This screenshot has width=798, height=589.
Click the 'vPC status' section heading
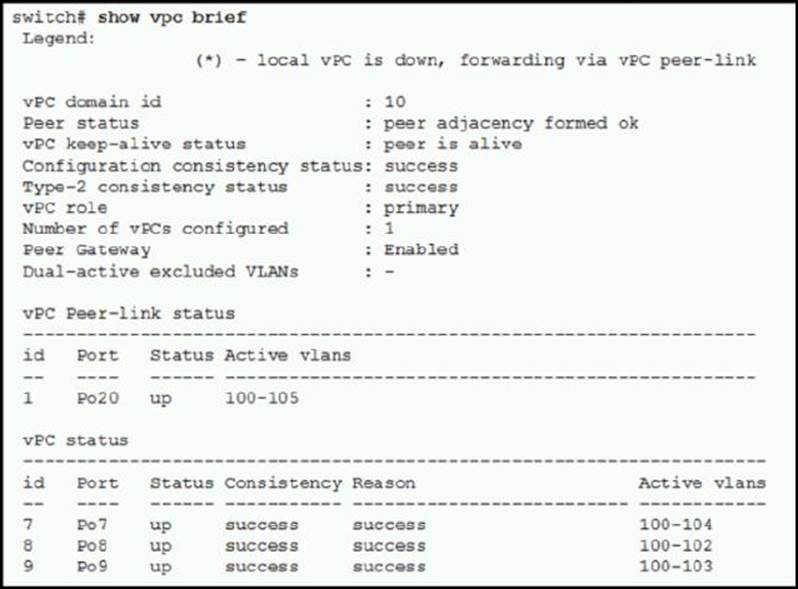(x=76, y=440)
